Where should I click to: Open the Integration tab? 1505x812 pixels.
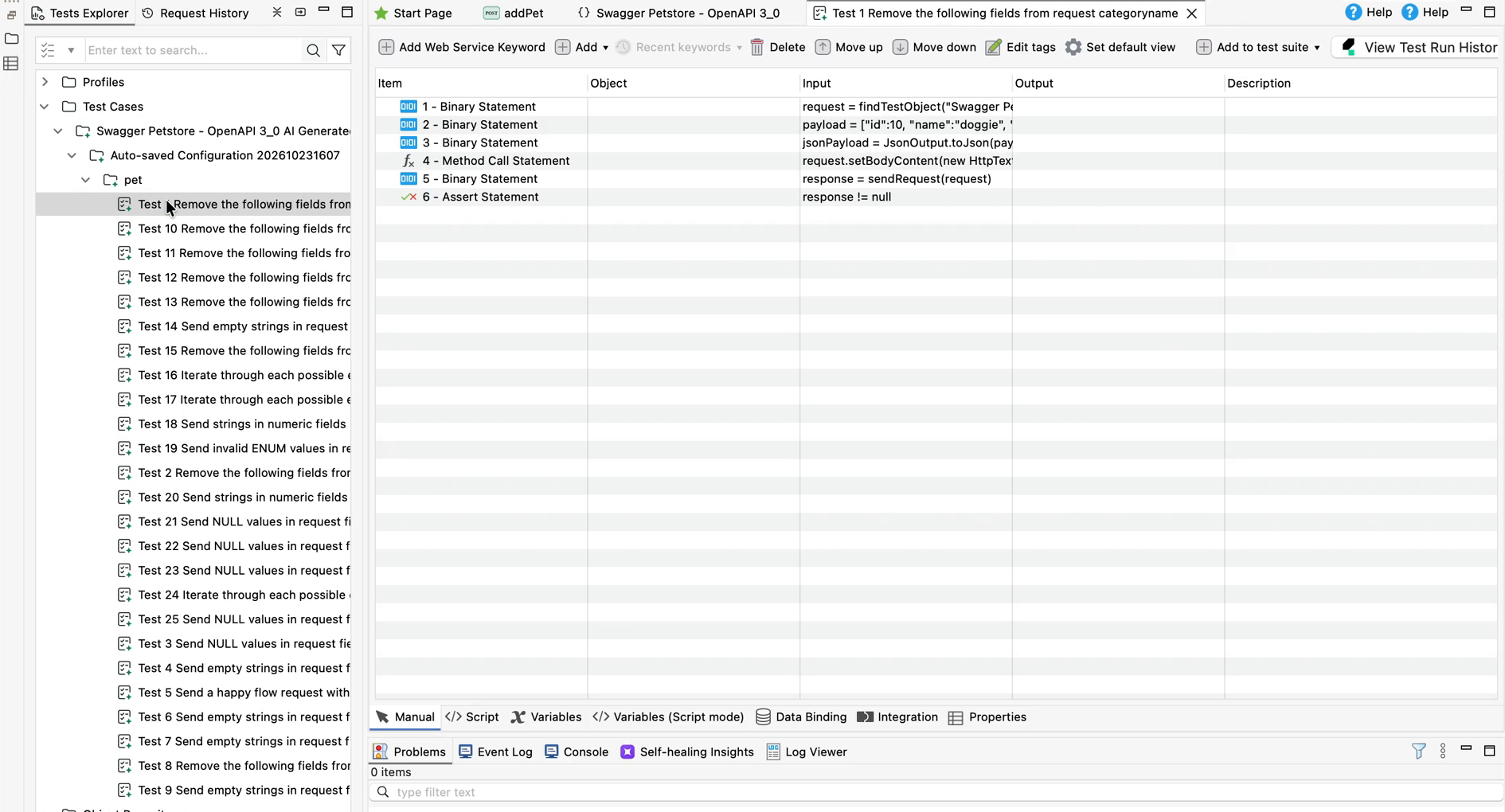pos(897,716)
